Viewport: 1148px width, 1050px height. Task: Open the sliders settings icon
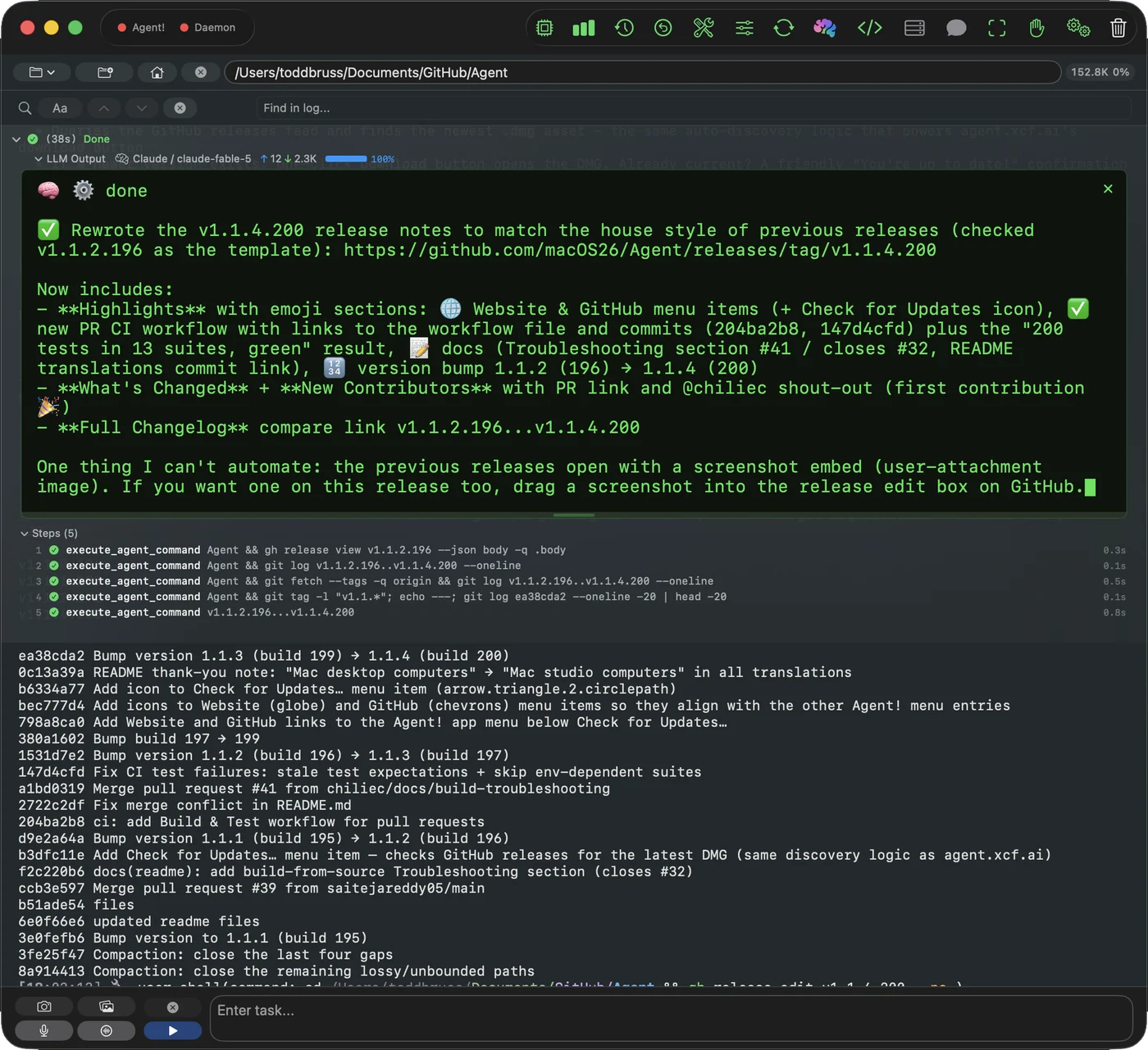[x=744, y=28]
